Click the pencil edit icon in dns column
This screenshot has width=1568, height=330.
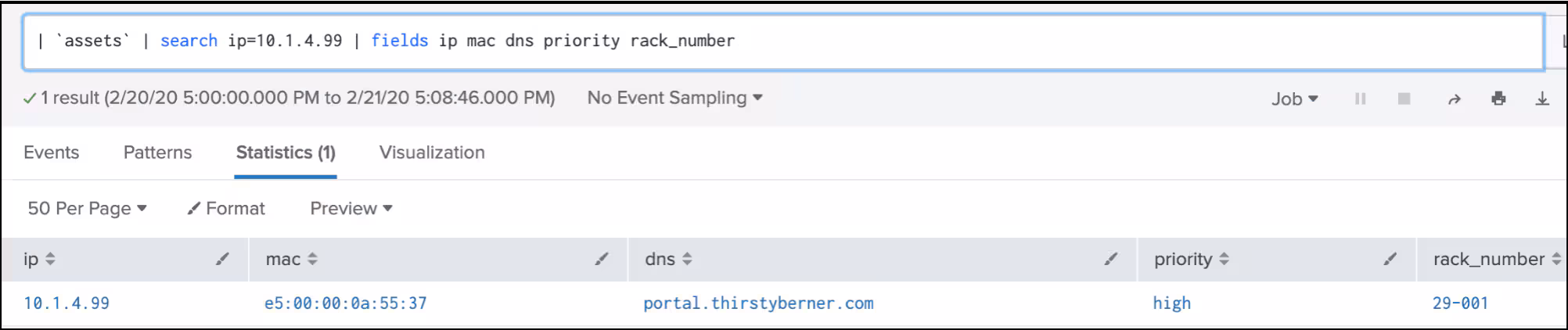click(x=1111, y=259)
